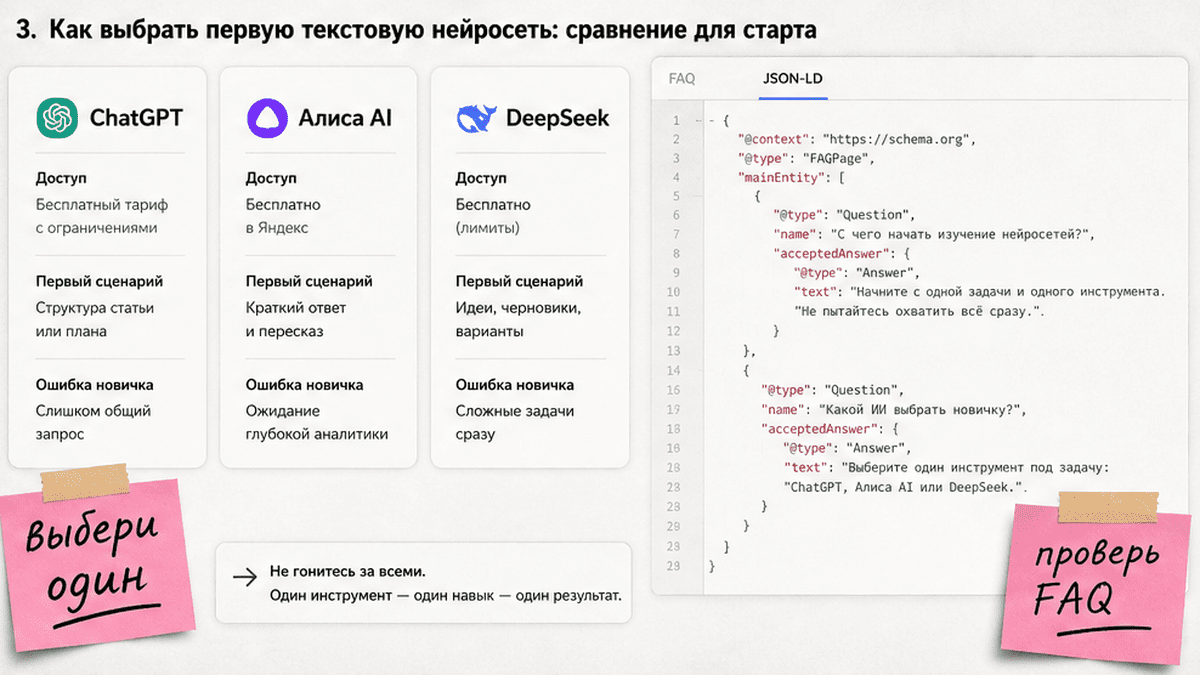Click 'Бесплатный тариф с ограничениями' text
The width and height of the screenshot is (1200, 675).
pos(101,216)
